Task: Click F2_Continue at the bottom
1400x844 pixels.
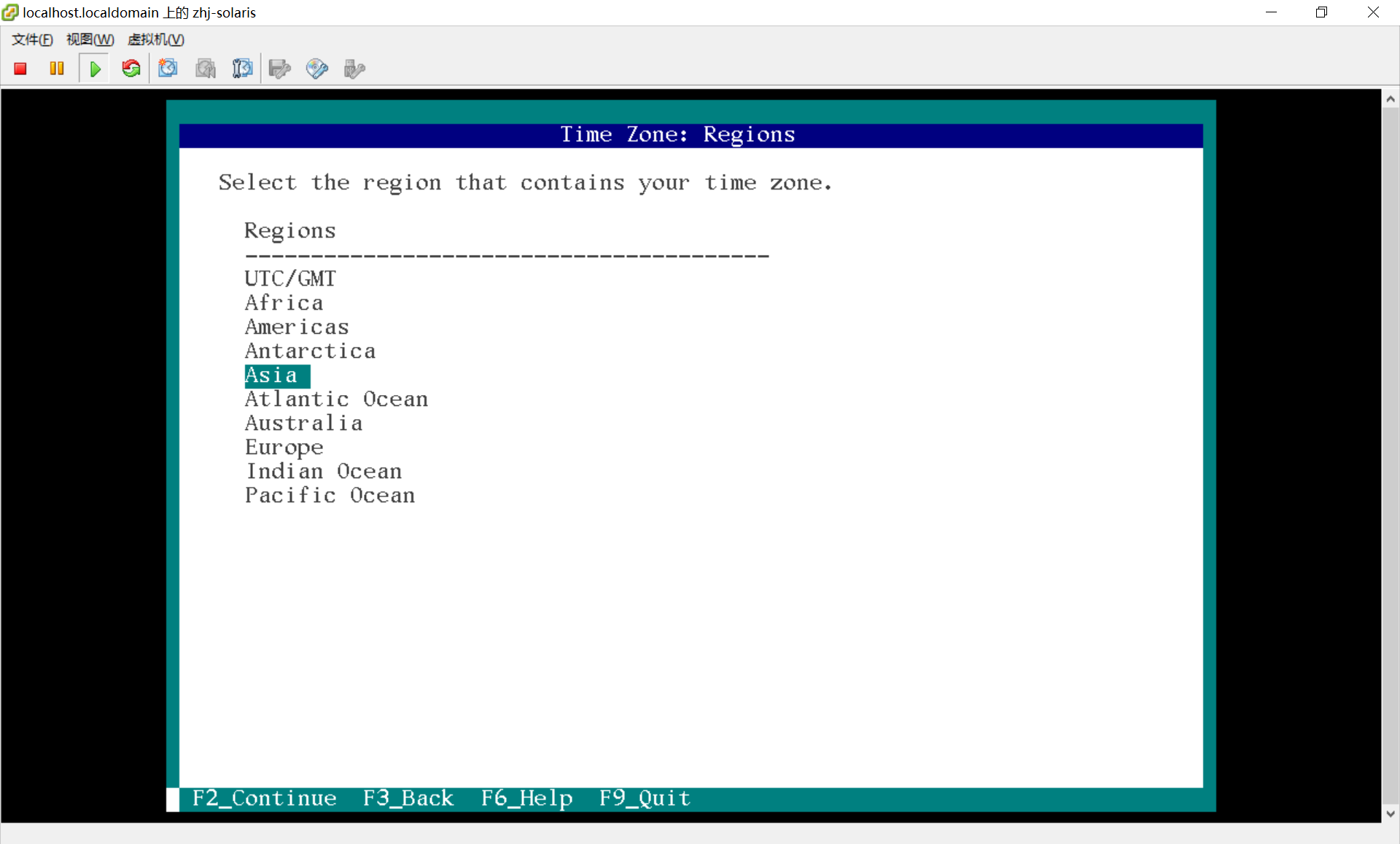Action: 264,798
